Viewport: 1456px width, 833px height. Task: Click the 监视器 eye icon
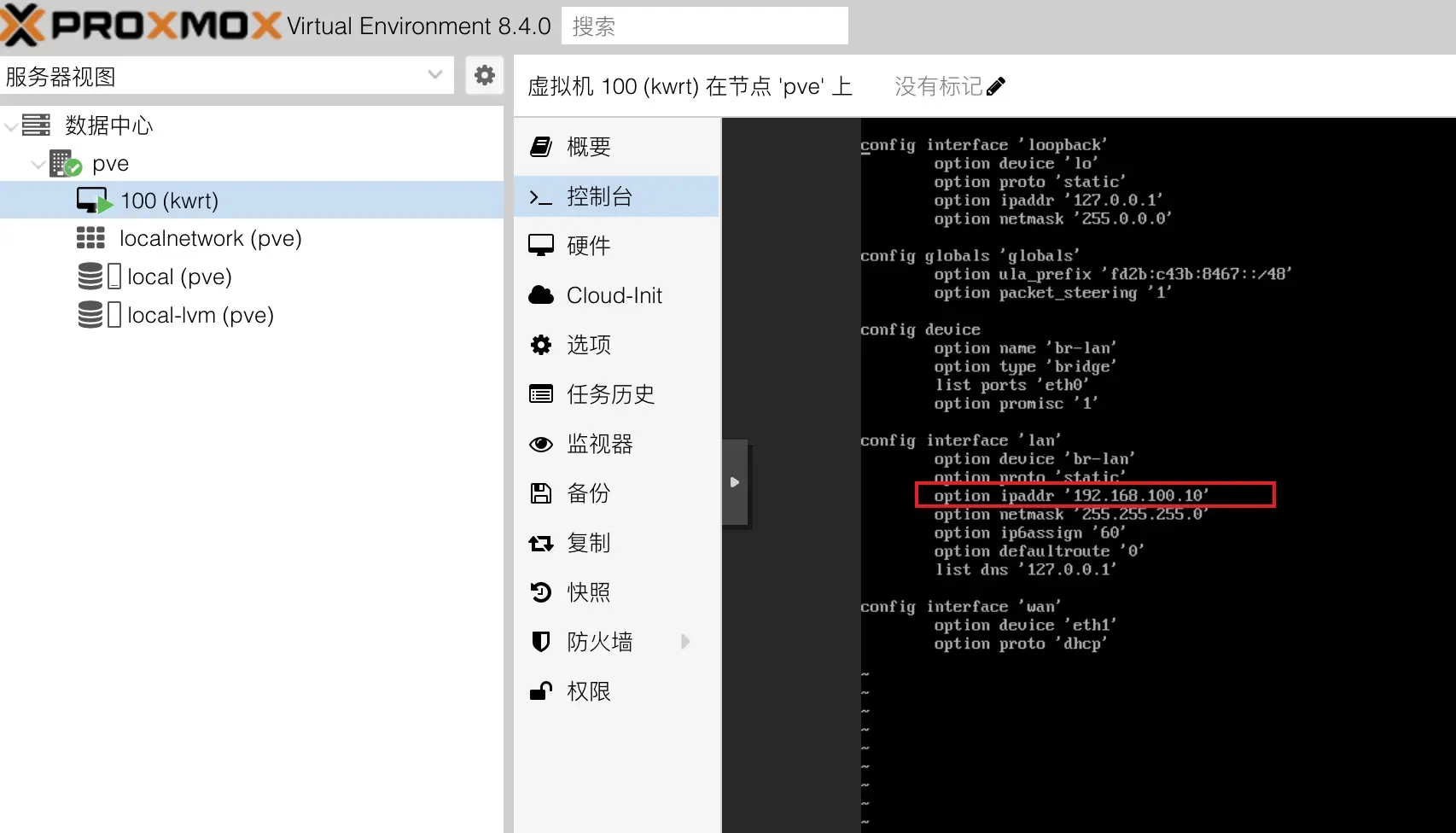541,444
